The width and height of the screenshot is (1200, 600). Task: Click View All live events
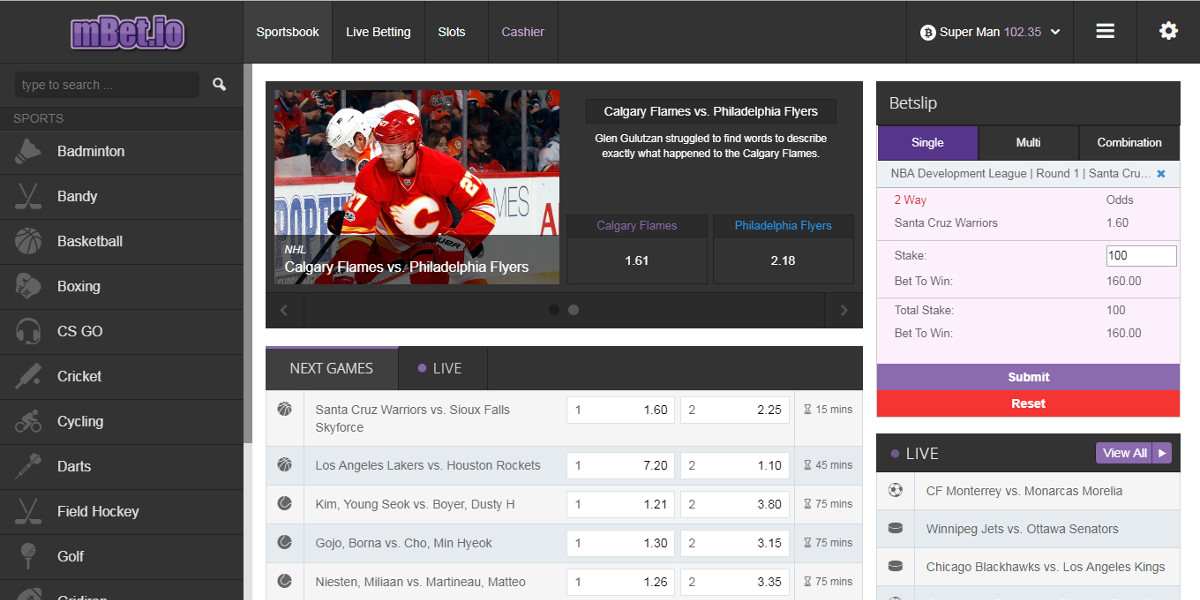[x=1124, y=453]
